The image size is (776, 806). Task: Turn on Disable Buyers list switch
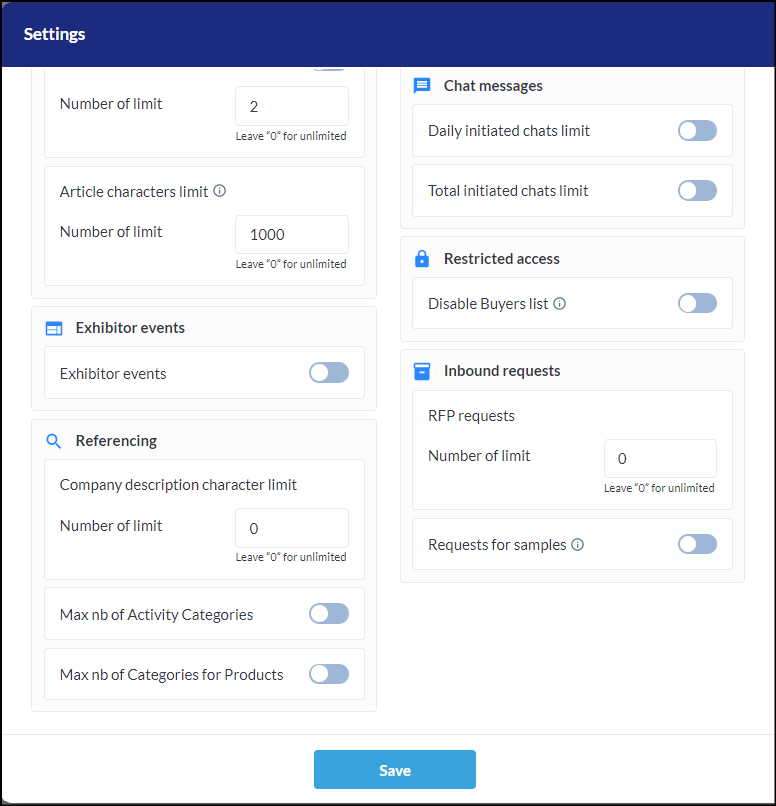(x=697, y=303)
